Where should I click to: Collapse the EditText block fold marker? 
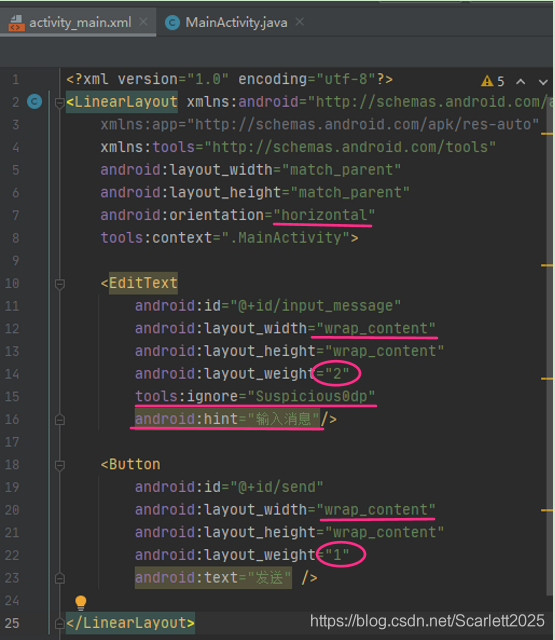coord(60,283)
